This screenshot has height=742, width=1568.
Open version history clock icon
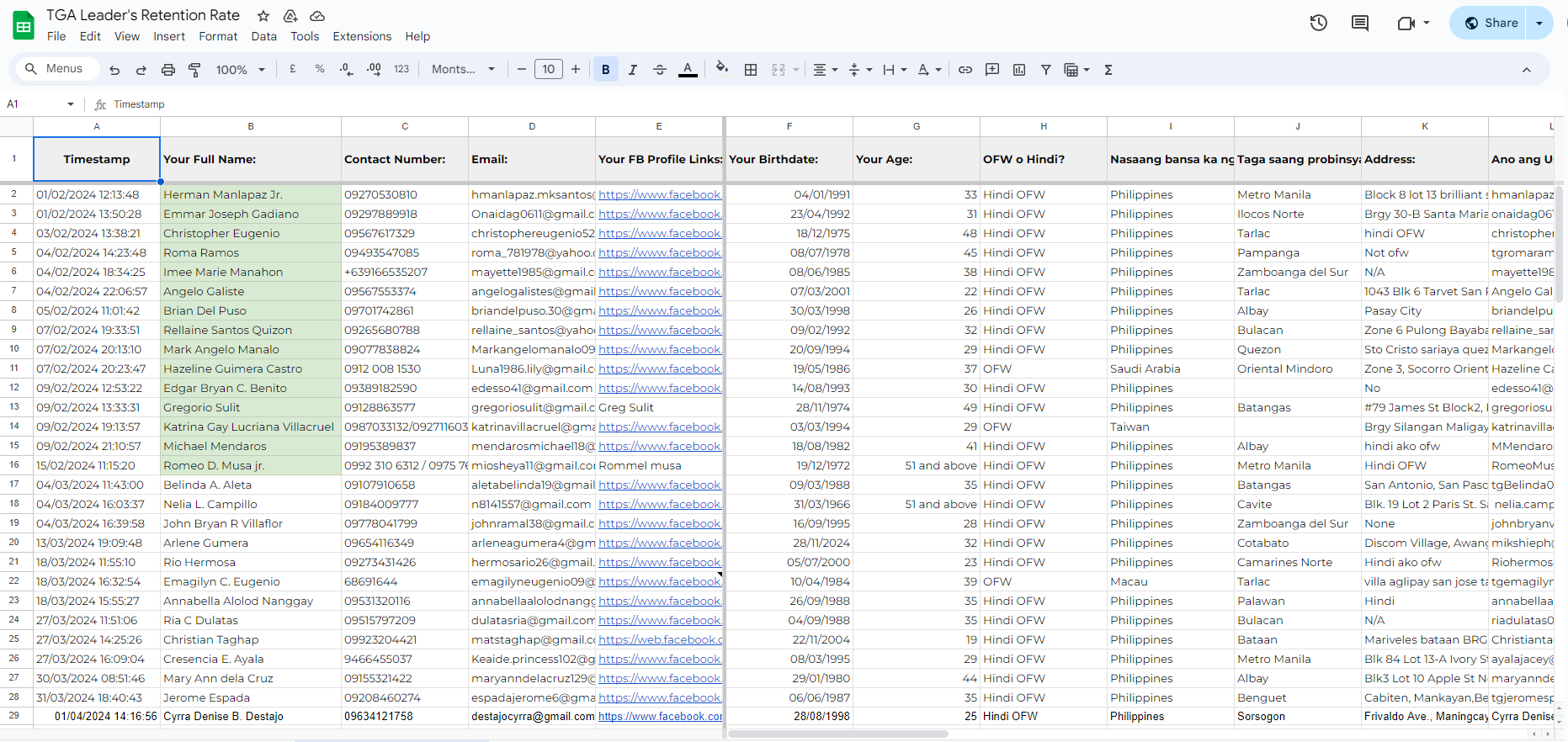point(1318,23)
